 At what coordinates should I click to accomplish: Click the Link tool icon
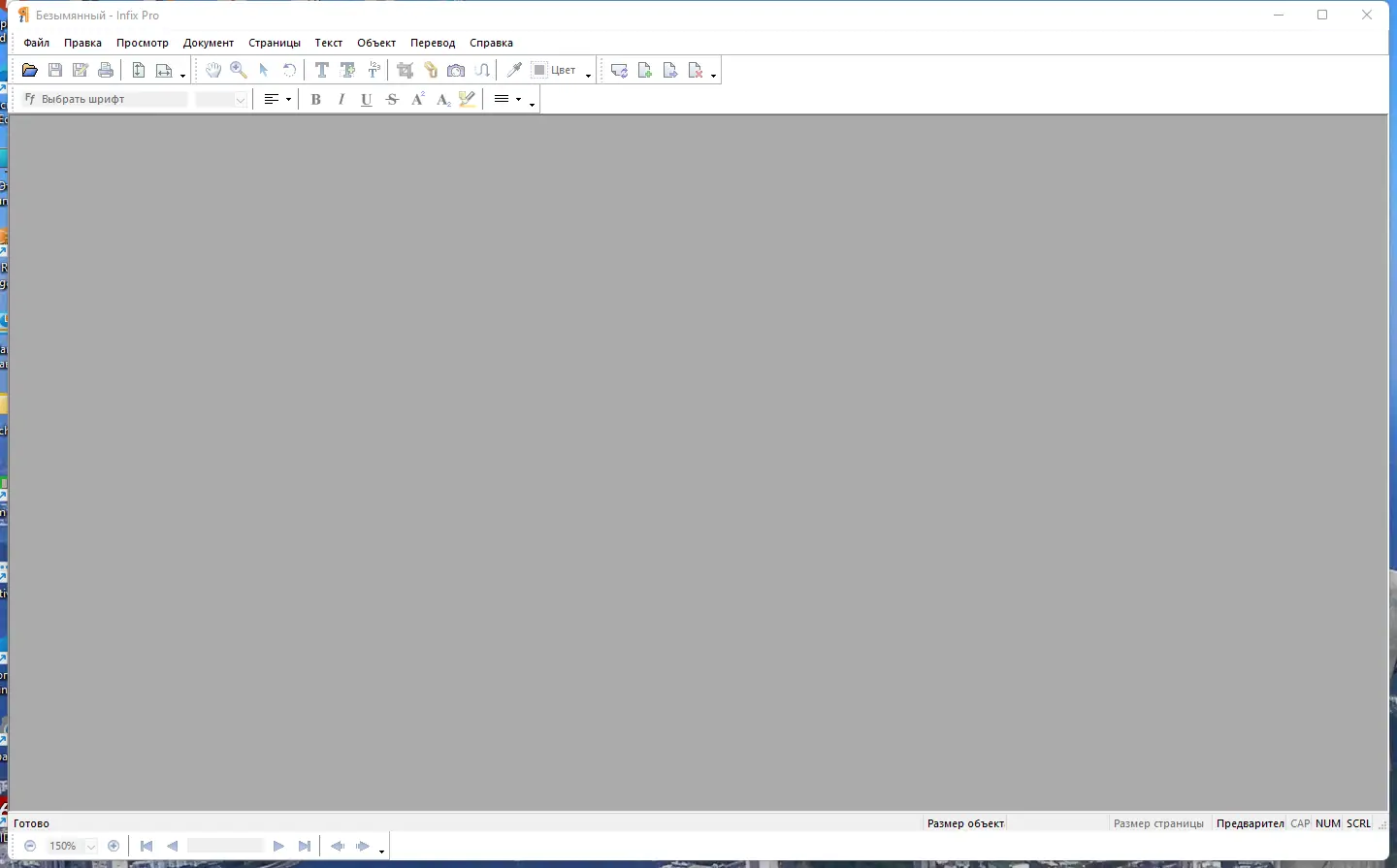(x=431, y=71)
